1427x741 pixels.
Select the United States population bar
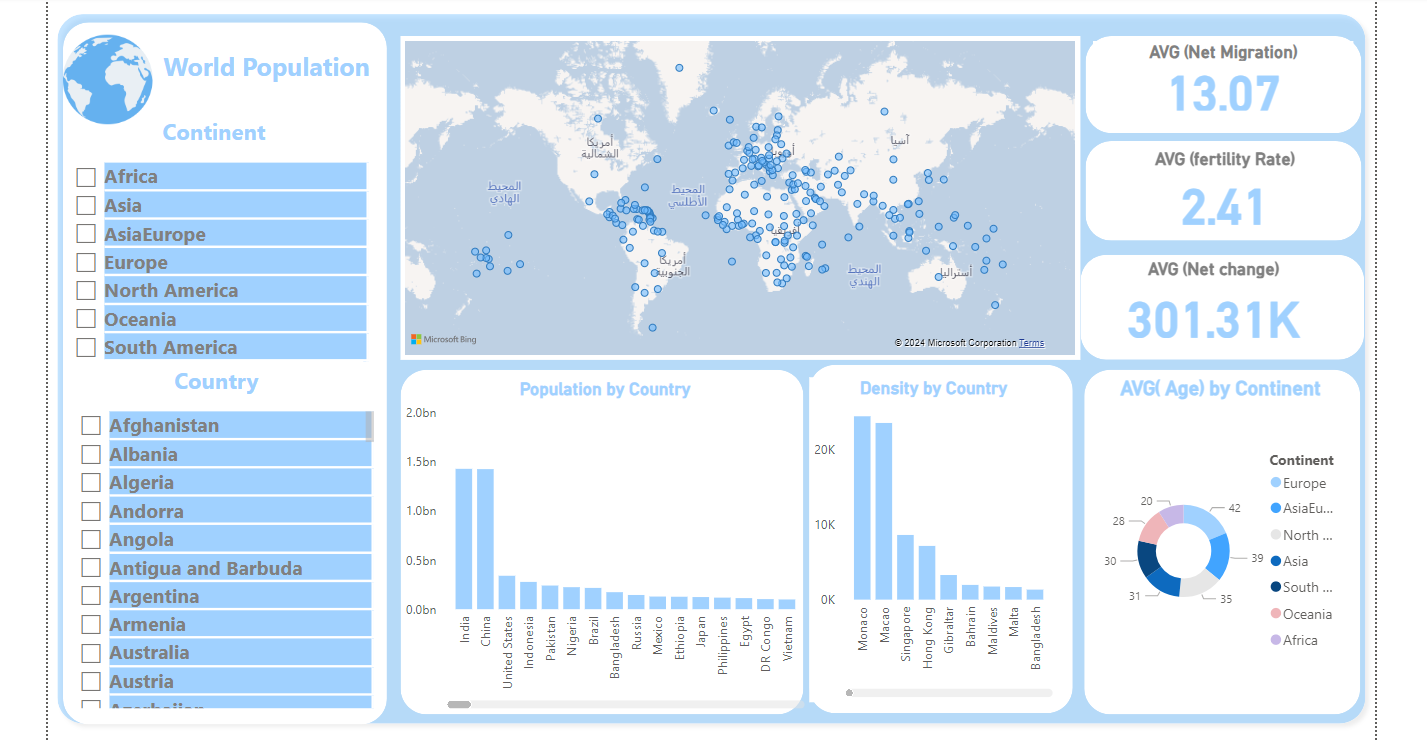(507, 592)
